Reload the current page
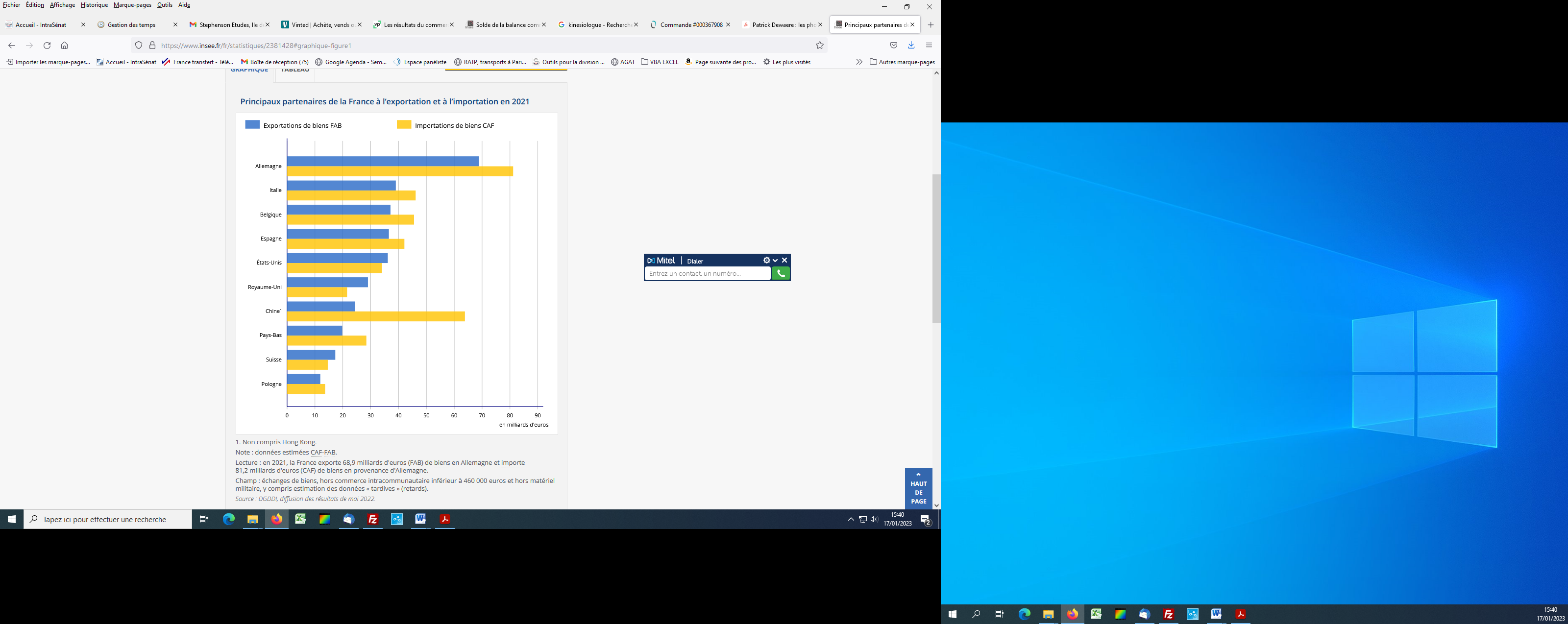 [x=47, y=46]
